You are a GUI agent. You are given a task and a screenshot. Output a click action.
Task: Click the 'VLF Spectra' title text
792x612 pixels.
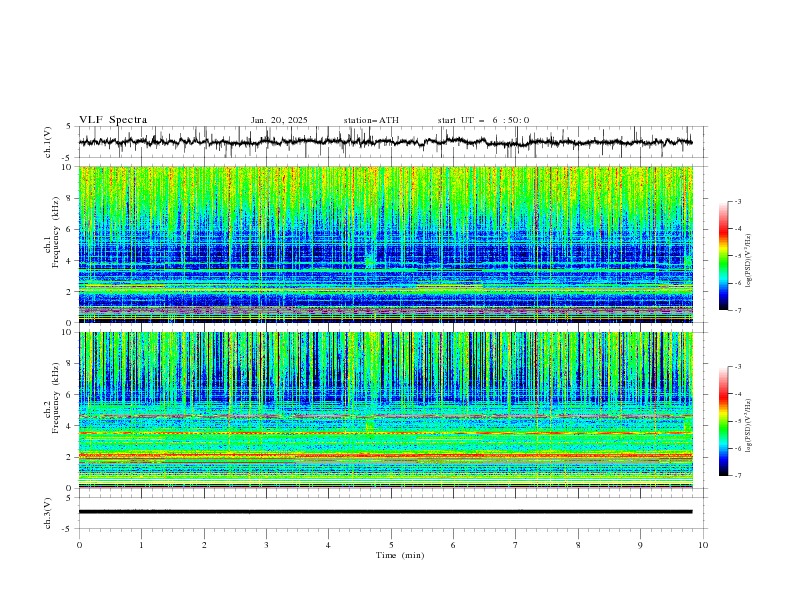[113, 120]
